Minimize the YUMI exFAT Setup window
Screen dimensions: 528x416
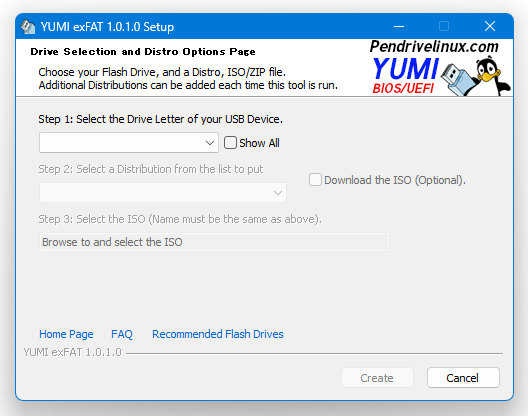click(x=399, y=26)
